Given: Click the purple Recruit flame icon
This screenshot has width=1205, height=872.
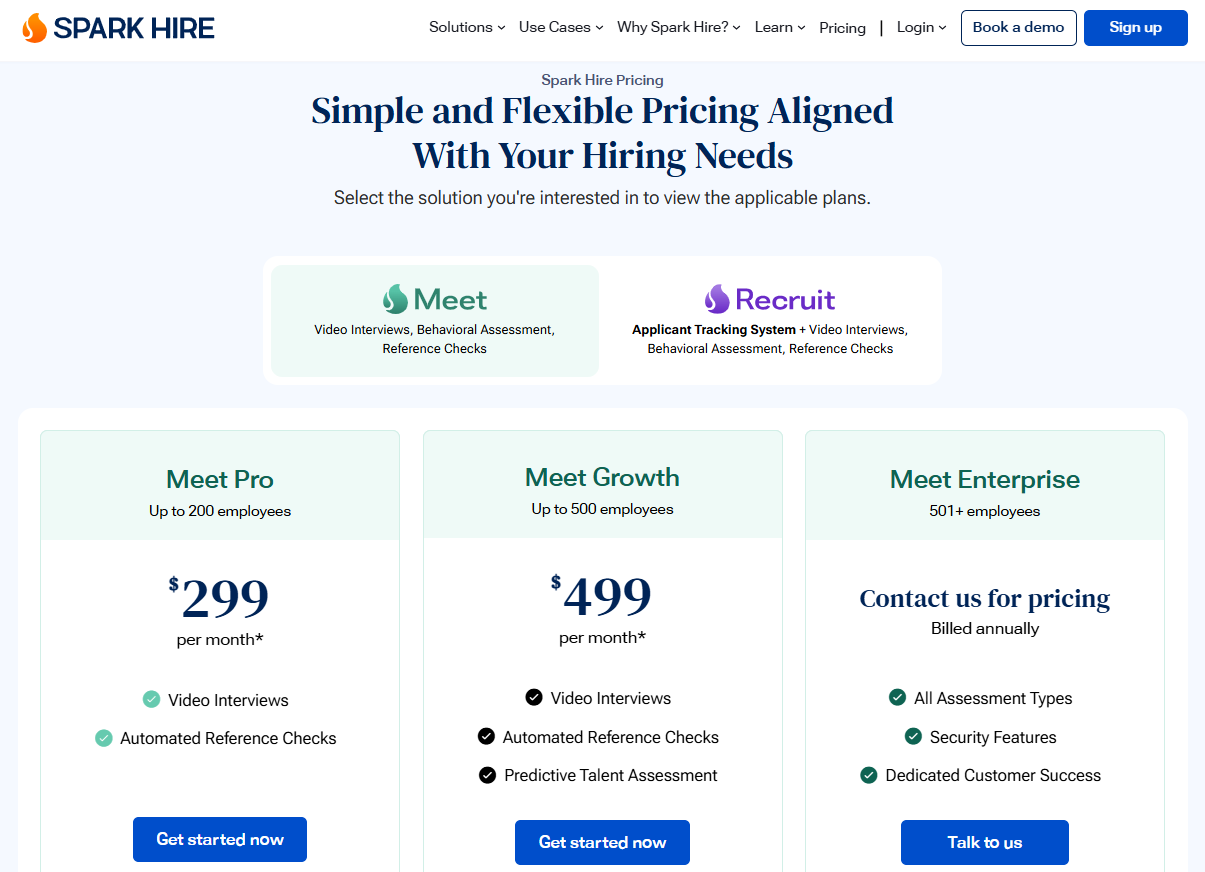Looking at the screenshot, I should [716, 299].
